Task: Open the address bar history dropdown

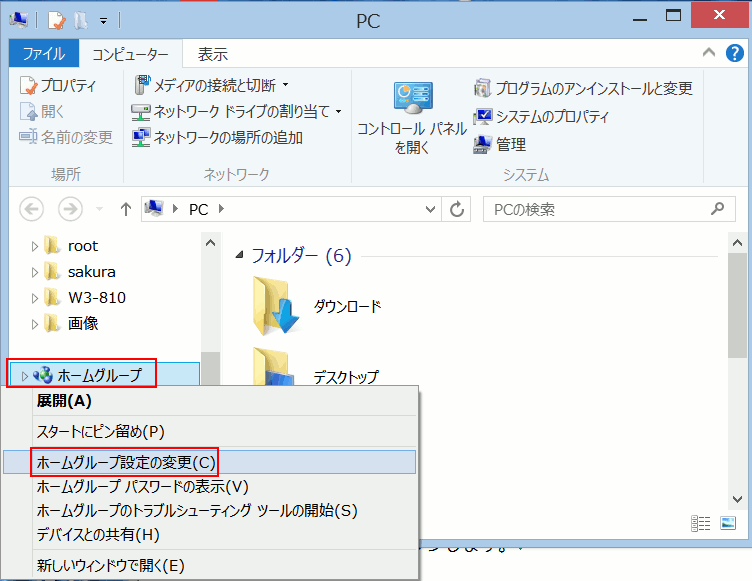Action: [430, 209]
